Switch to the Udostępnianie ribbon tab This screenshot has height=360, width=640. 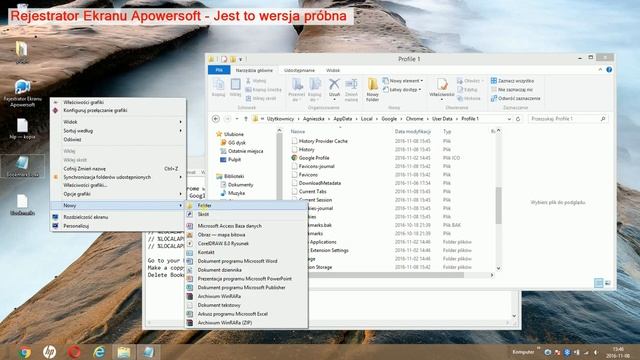299,70
